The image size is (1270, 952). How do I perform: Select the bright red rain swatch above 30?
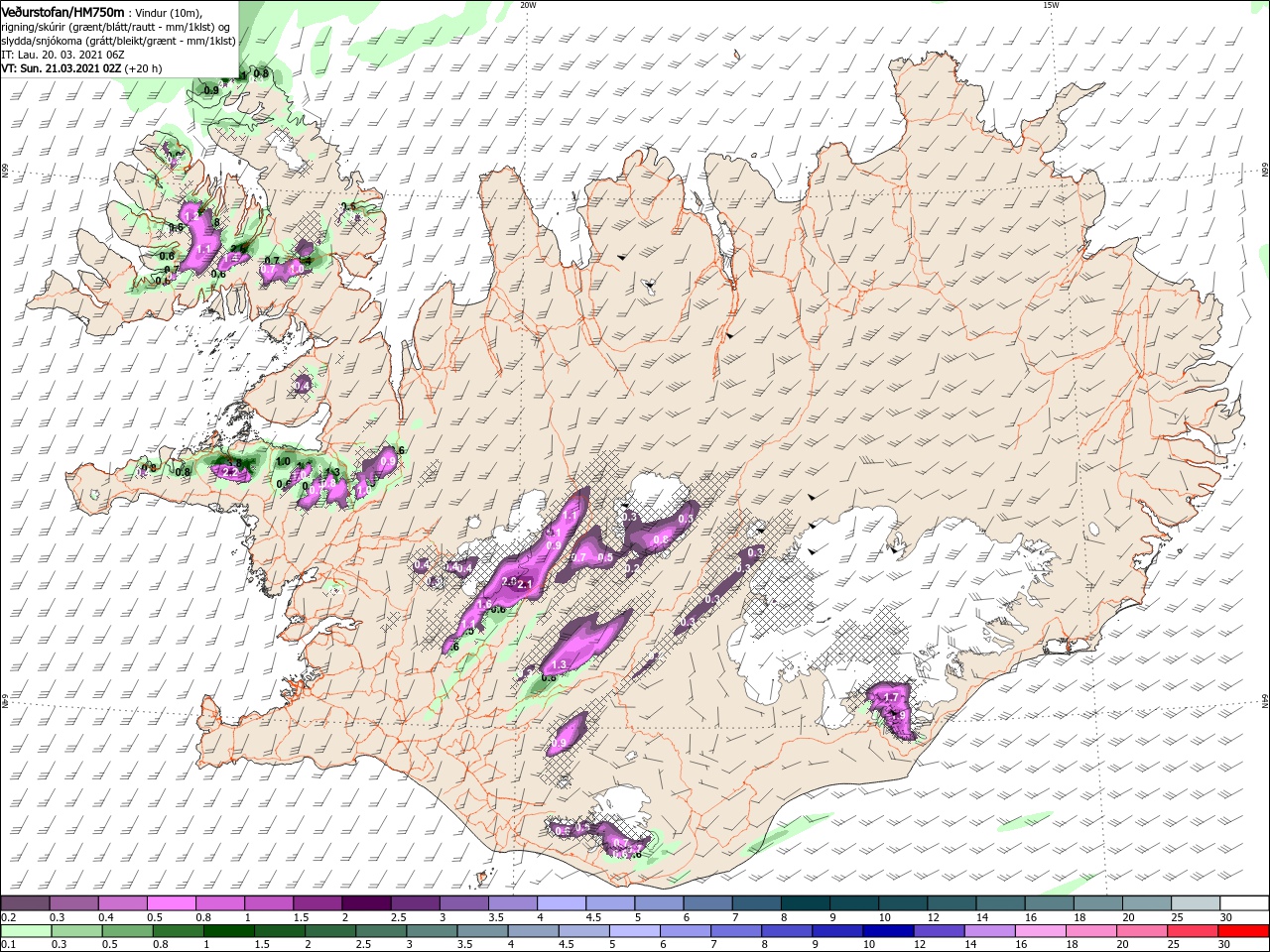click(x=1243, y=931)
